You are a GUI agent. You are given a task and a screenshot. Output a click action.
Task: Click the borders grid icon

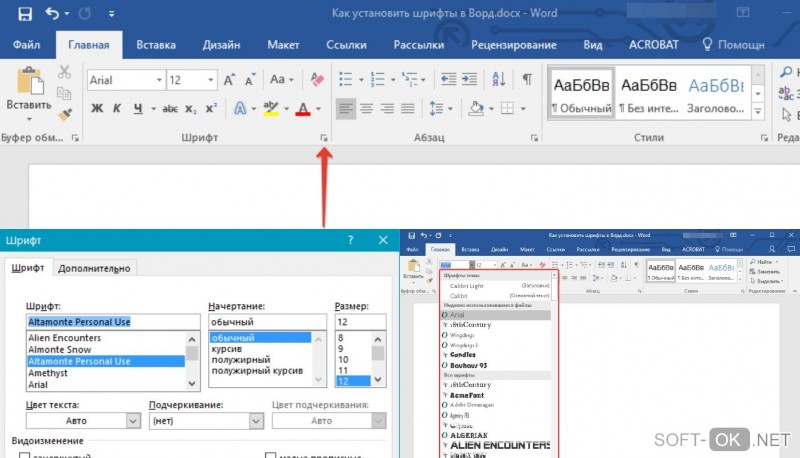click(508, 108)
